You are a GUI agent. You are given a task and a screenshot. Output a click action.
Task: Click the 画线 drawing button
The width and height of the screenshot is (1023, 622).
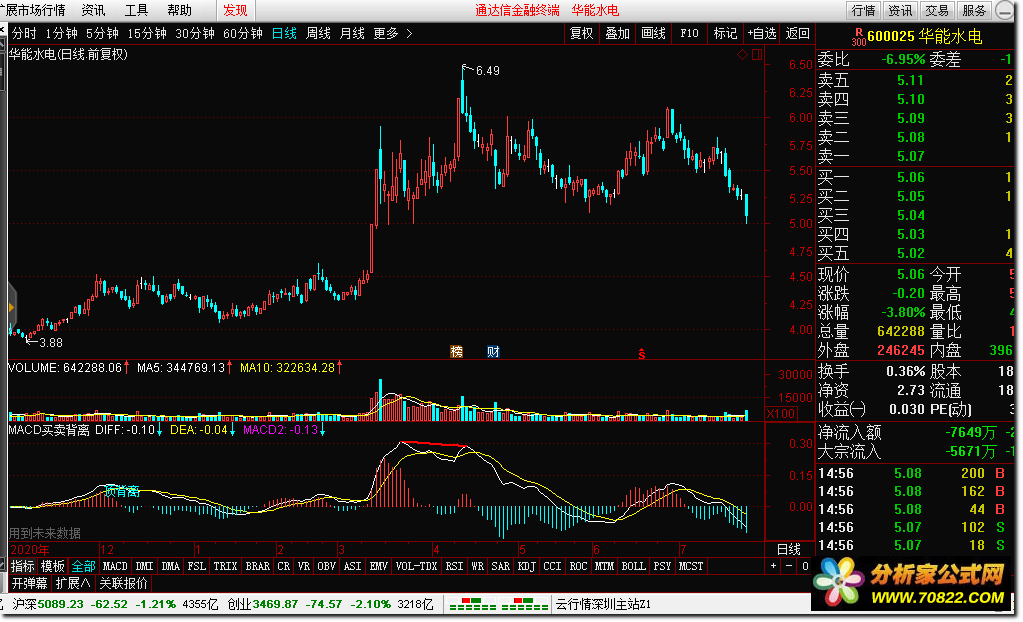pyautogui.click(x=653, y=33)
